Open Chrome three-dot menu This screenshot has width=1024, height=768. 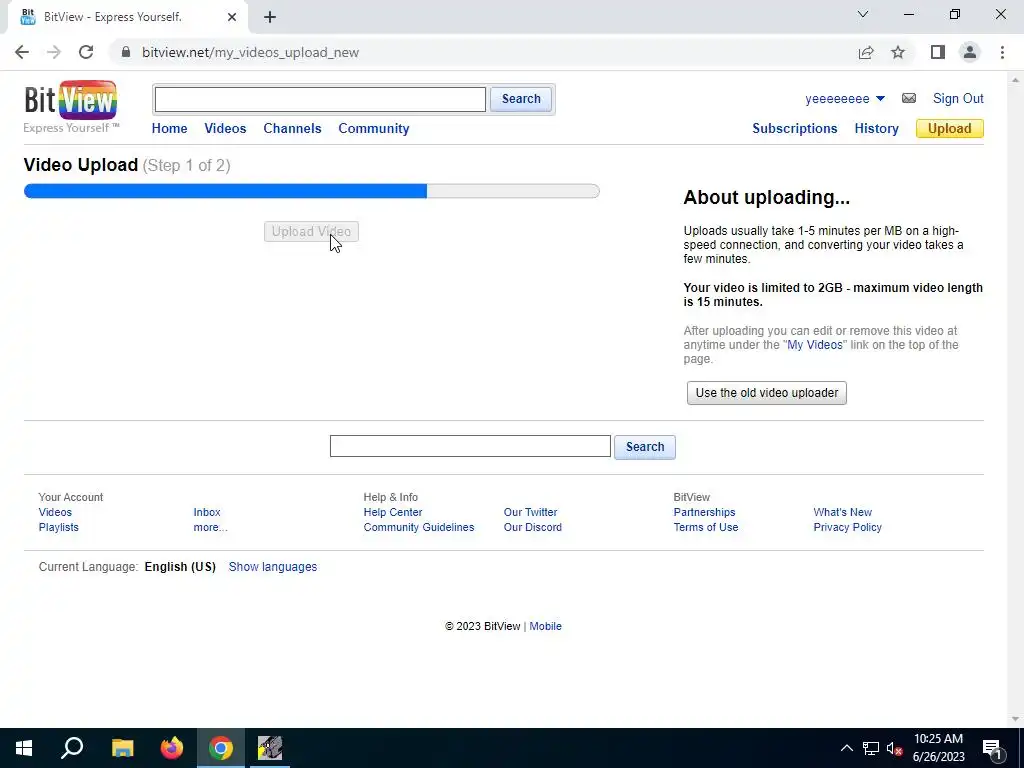pos(1002,52)
